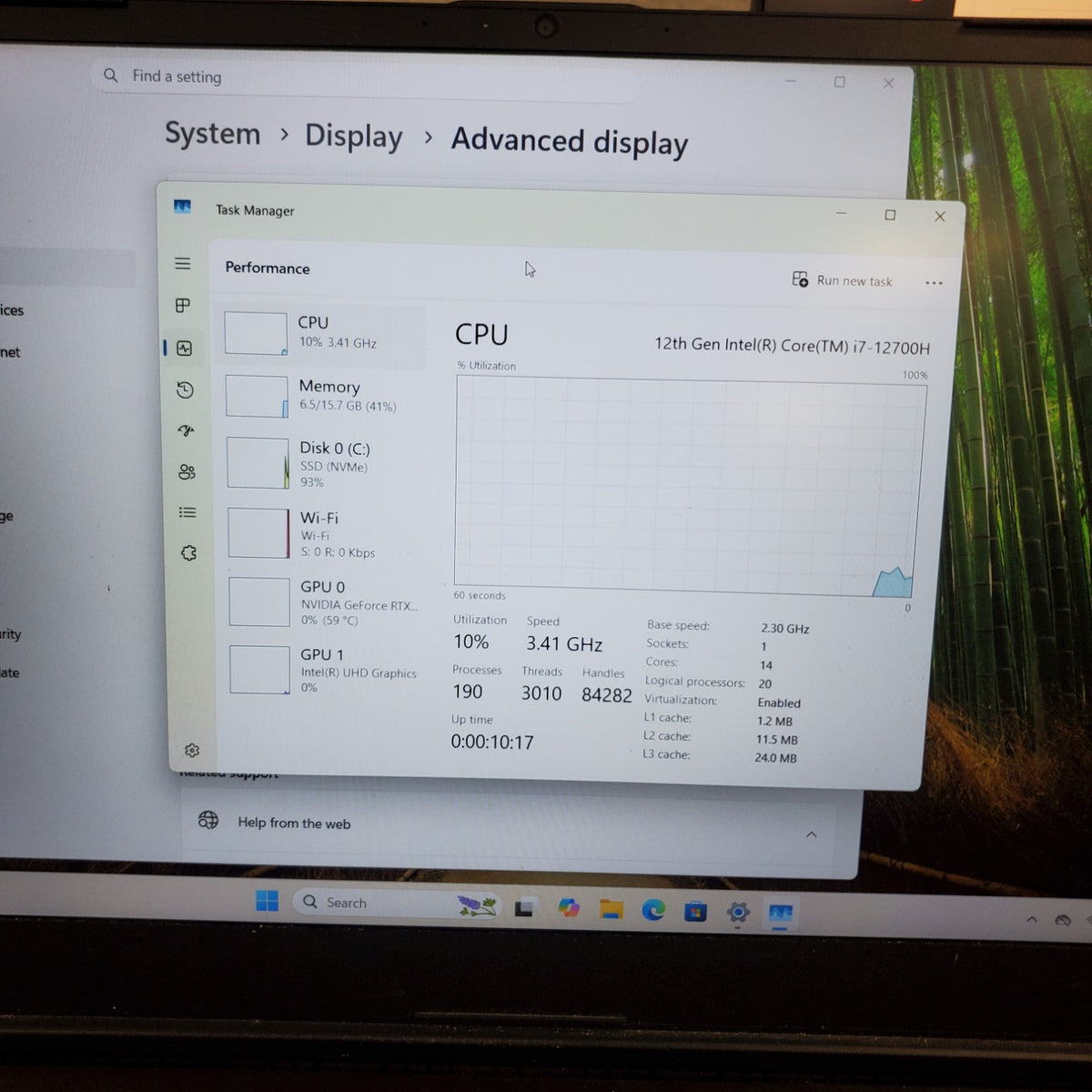Open the Services page icon
Viewport: 1092px width, 1092px height.
188,553
